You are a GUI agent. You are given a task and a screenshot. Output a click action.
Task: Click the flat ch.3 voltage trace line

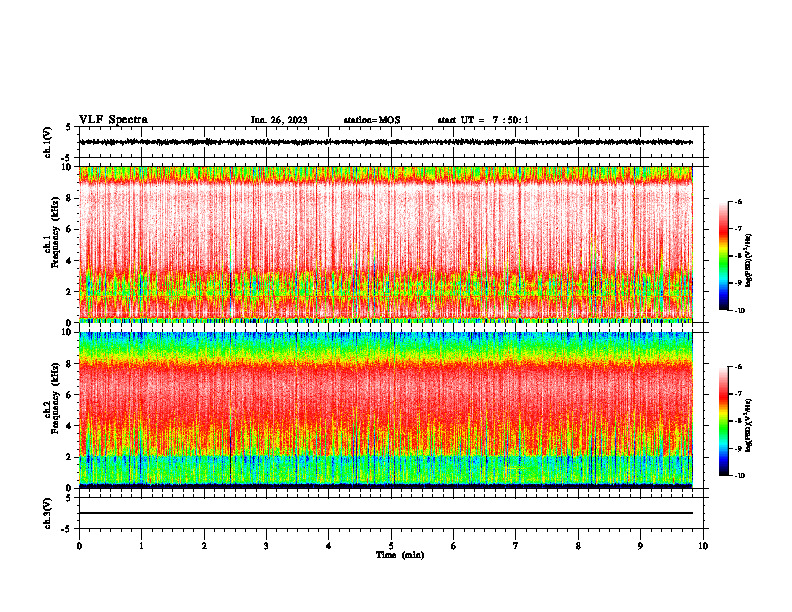click(386, 513)
